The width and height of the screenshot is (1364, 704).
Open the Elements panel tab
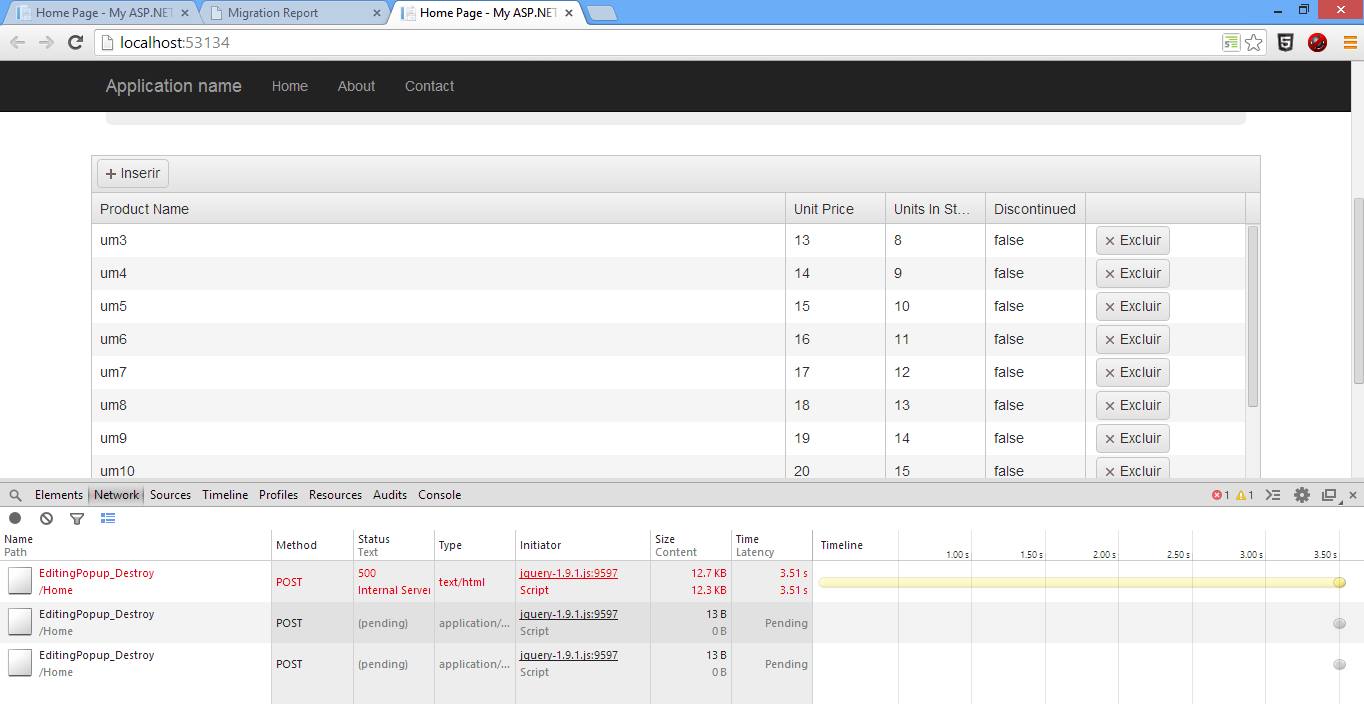tap(59, 495)
